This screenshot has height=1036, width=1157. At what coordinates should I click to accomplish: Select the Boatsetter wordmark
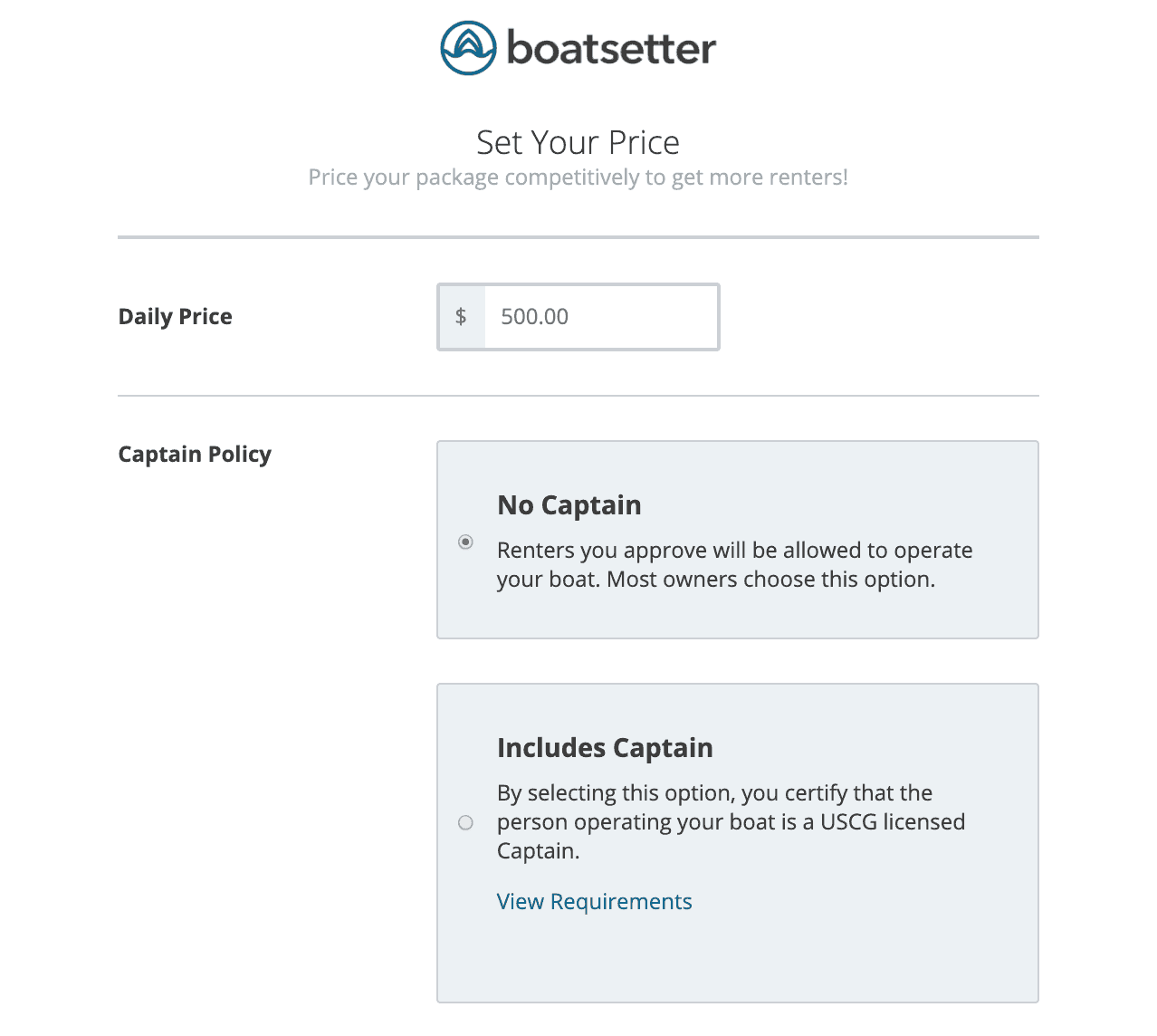(608, 50)
